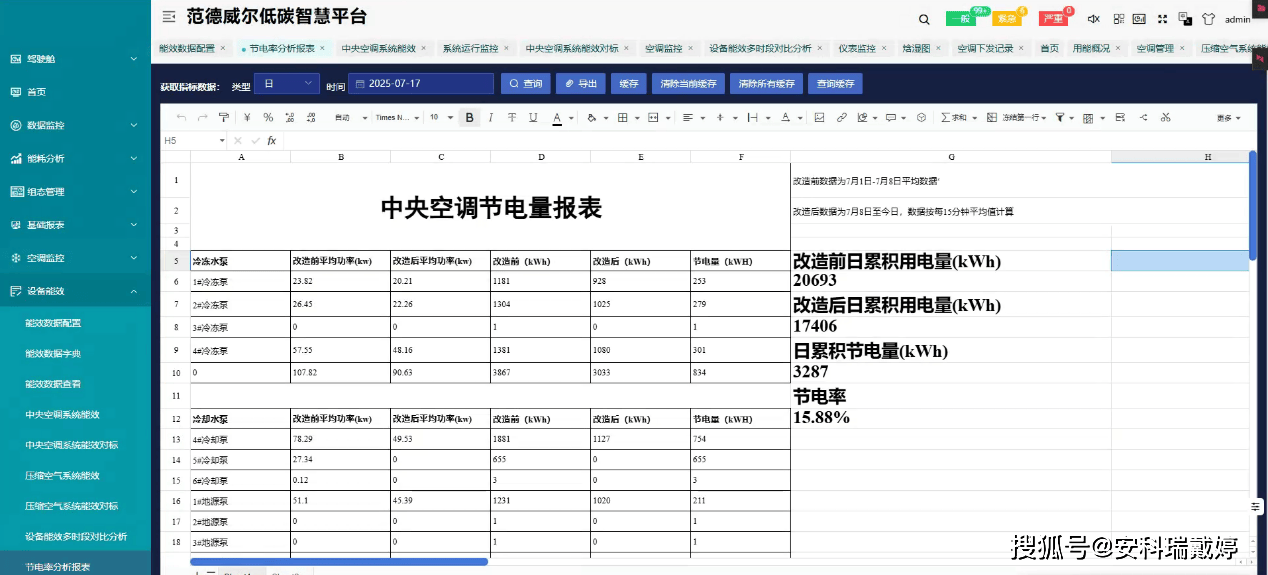Toggle strikethrough formatting
The image size is (1268, 575).
[512, 118]
